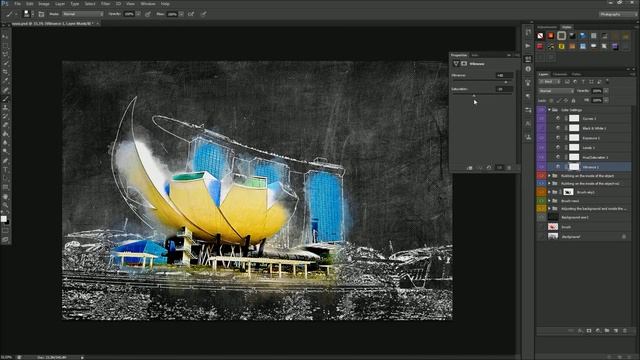Screen dimensions: 640x360
Task: Click the foreground color swatch
Action: 4,219
